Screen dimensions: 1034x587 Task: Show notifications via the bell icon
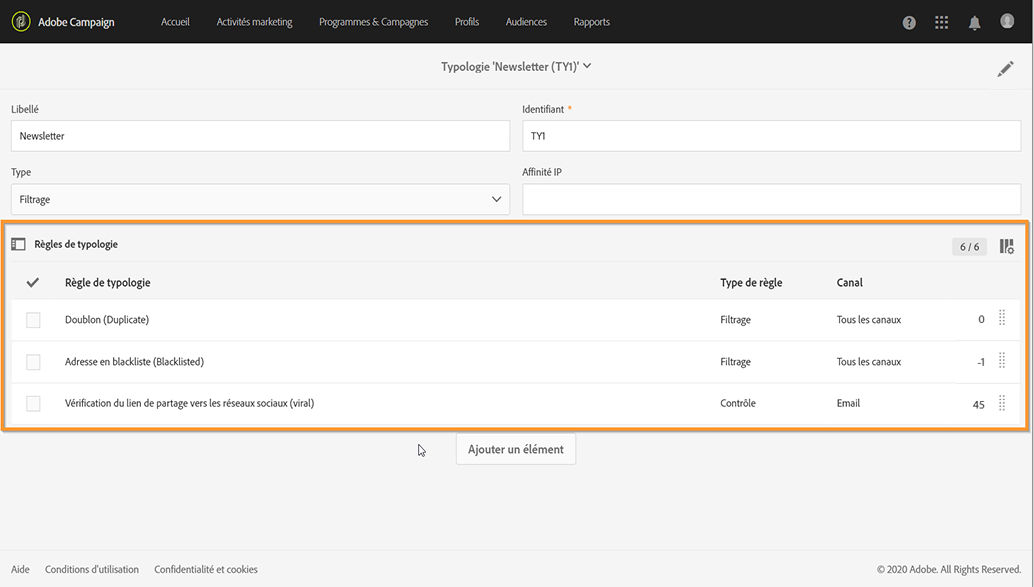pyautogui.click(x=974, y=23)
